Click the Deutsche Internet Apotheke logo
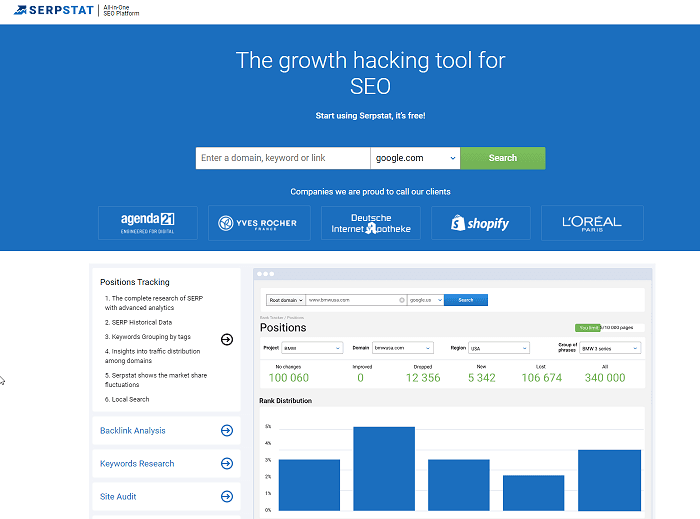700x519 pixels. tap(370, 223)
